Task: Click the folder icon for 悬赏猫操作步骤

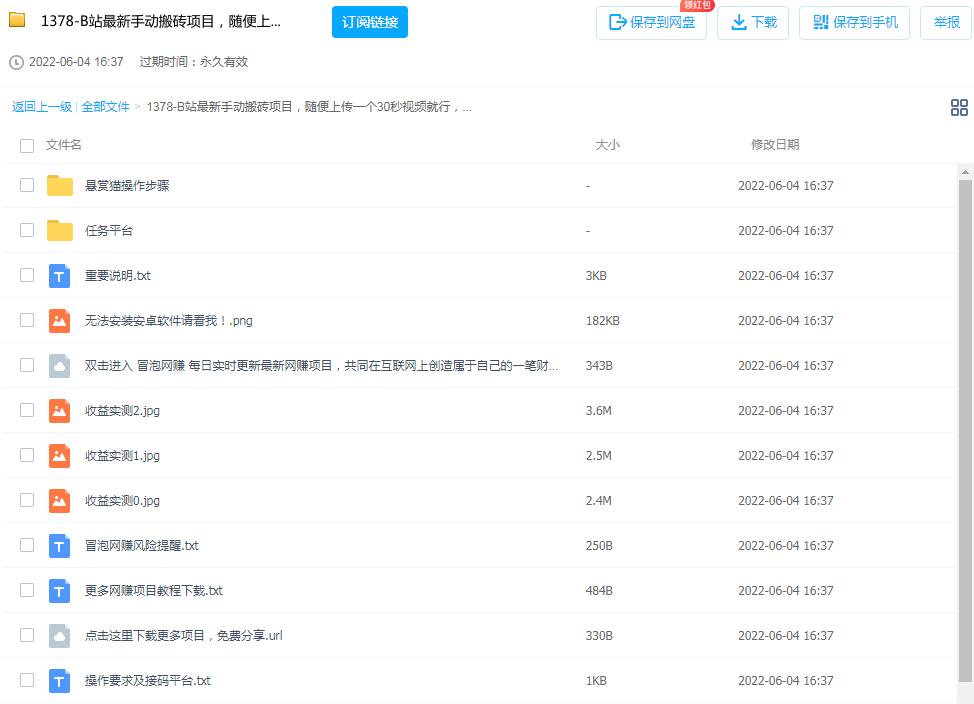Action: [60, 185]
